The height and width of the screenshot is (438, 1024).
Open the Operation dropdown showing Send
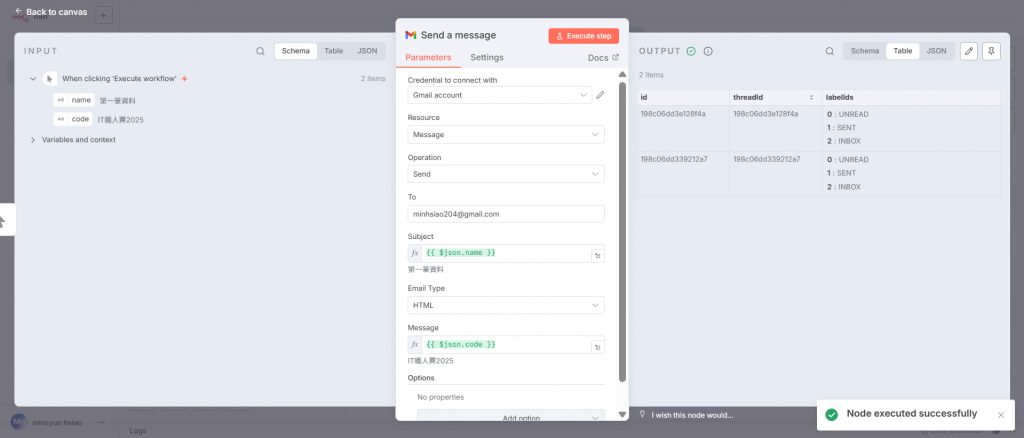tap(505, 174)
